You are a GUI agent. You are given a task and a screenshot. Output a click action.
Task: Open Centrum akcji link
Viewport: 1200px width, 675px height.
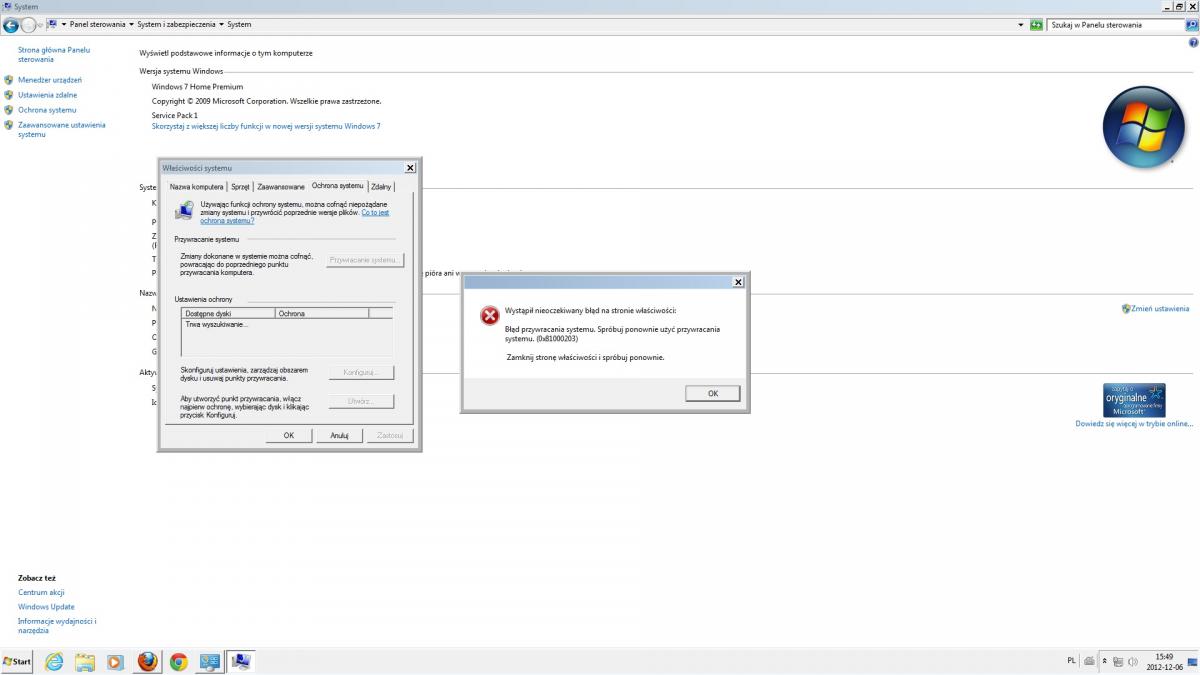pyautogui.click(x=41, y=592)
